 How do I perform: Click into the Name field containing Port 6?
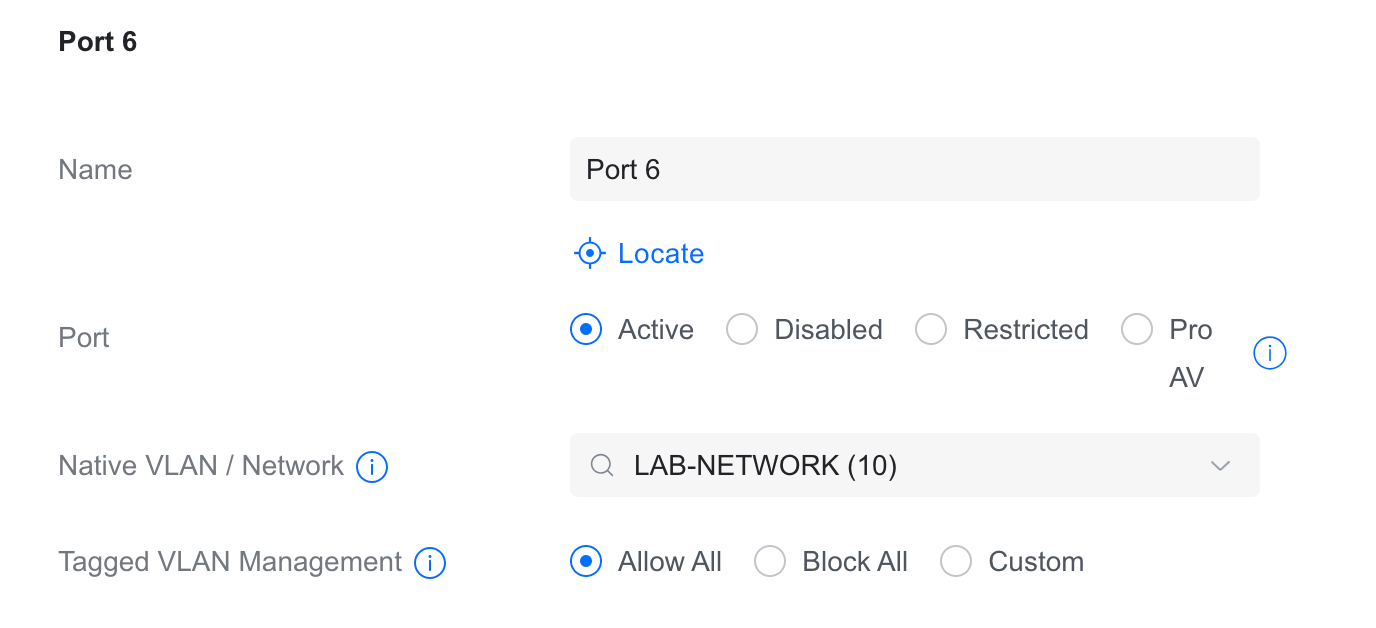[914, 170]
